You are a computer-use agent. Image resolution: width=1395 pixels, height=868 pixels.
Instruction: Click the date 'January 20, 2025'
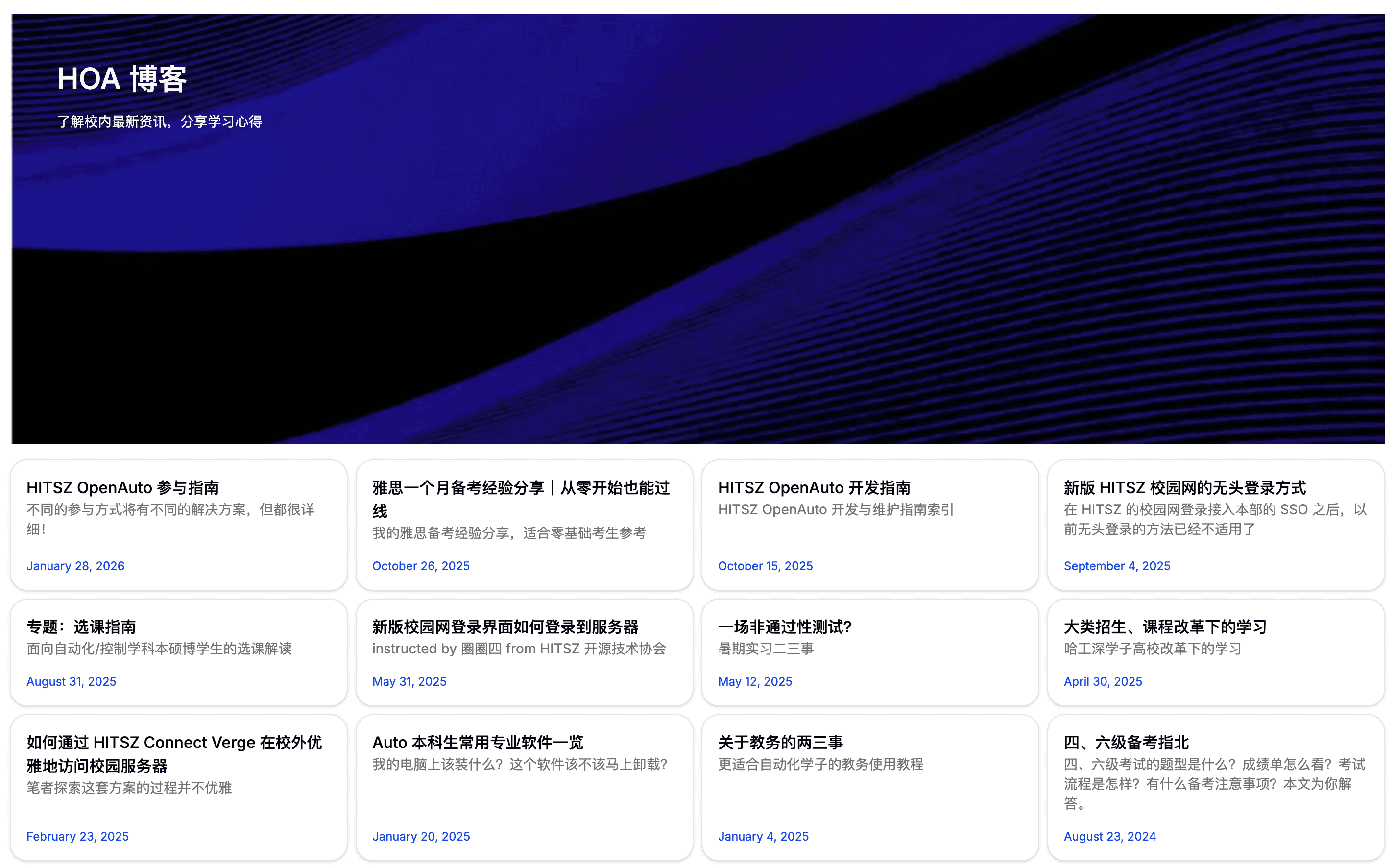[x=421, y=836]
